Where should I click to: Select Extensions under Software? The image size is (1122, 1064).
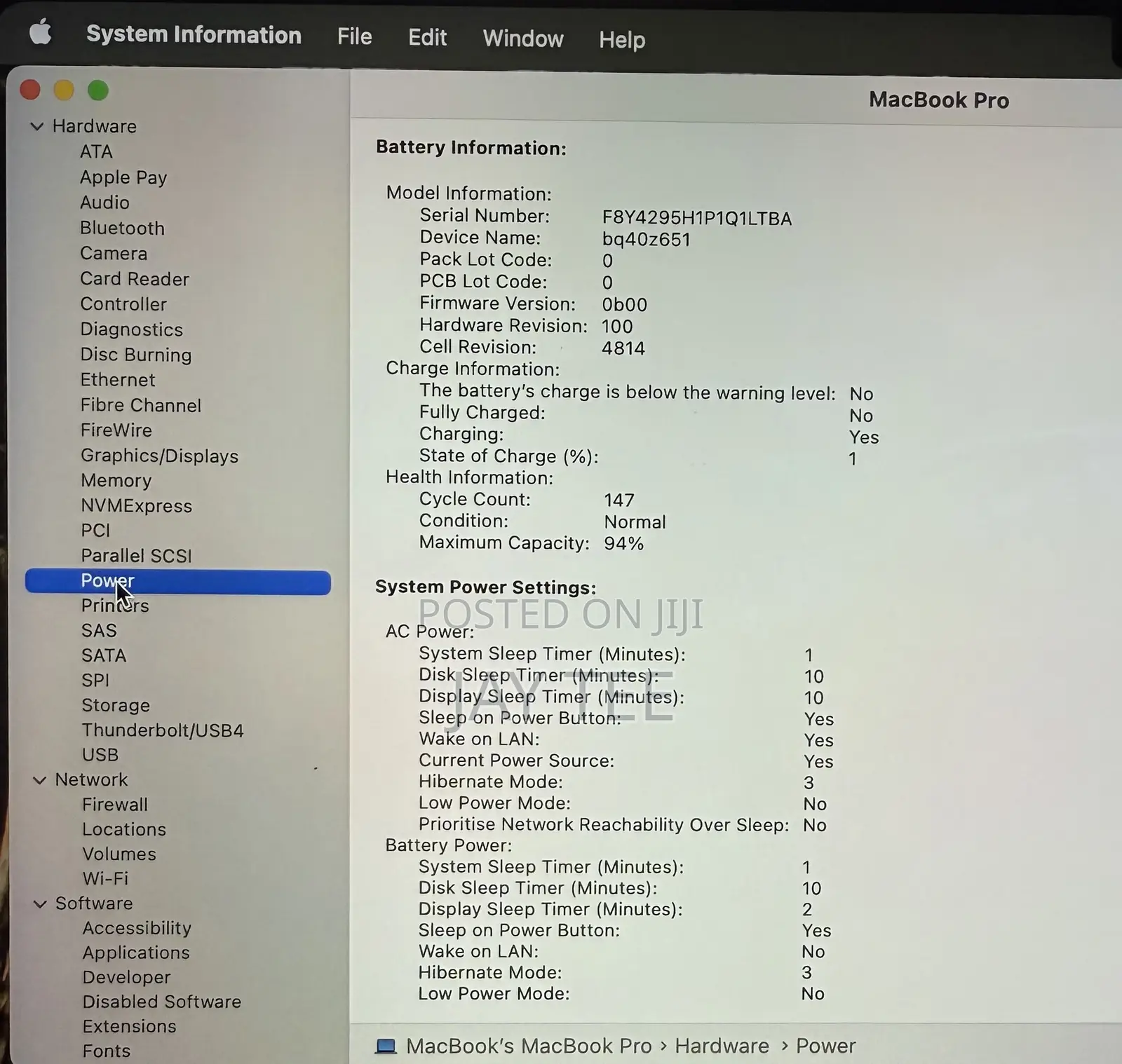pos(129,1027)
